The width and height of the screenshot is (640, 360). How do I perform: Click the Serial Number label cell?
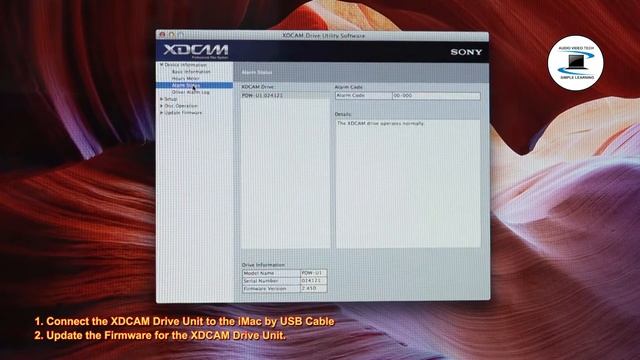click(x=271, y=281)
